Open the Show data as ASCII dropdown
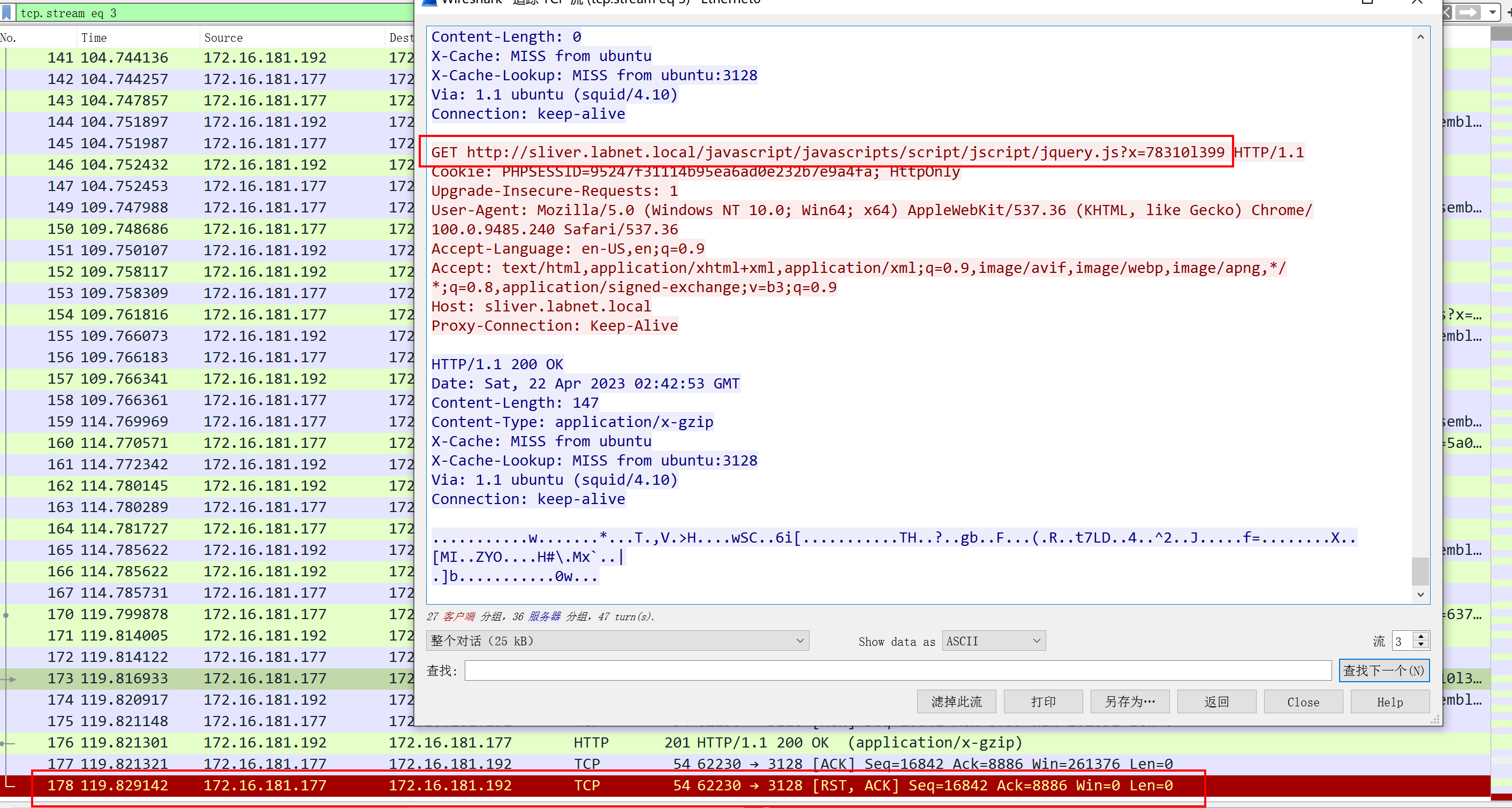1512x808 pixels. pos(993,641)
